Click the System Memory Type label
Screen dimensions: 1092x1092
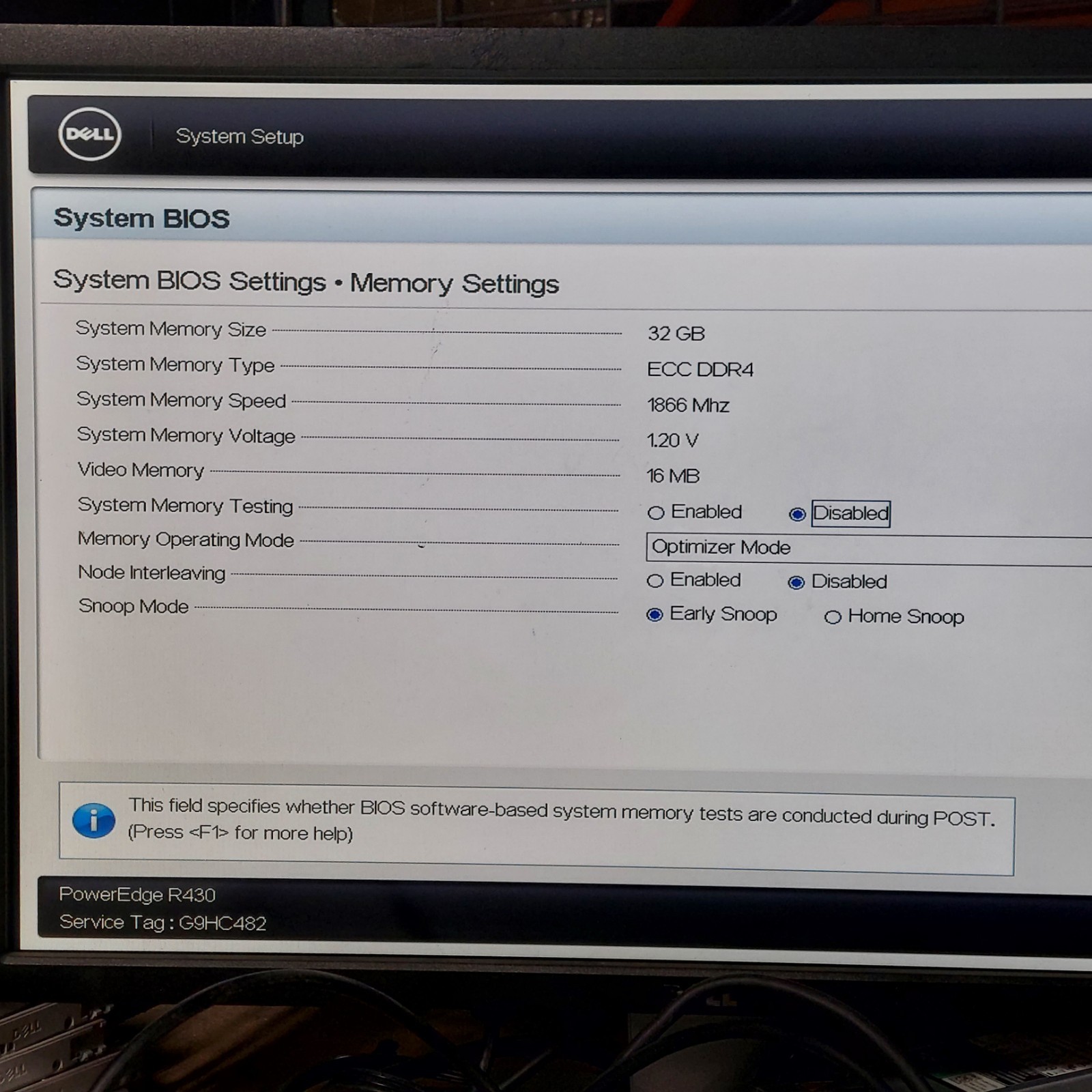pos(175,364)
